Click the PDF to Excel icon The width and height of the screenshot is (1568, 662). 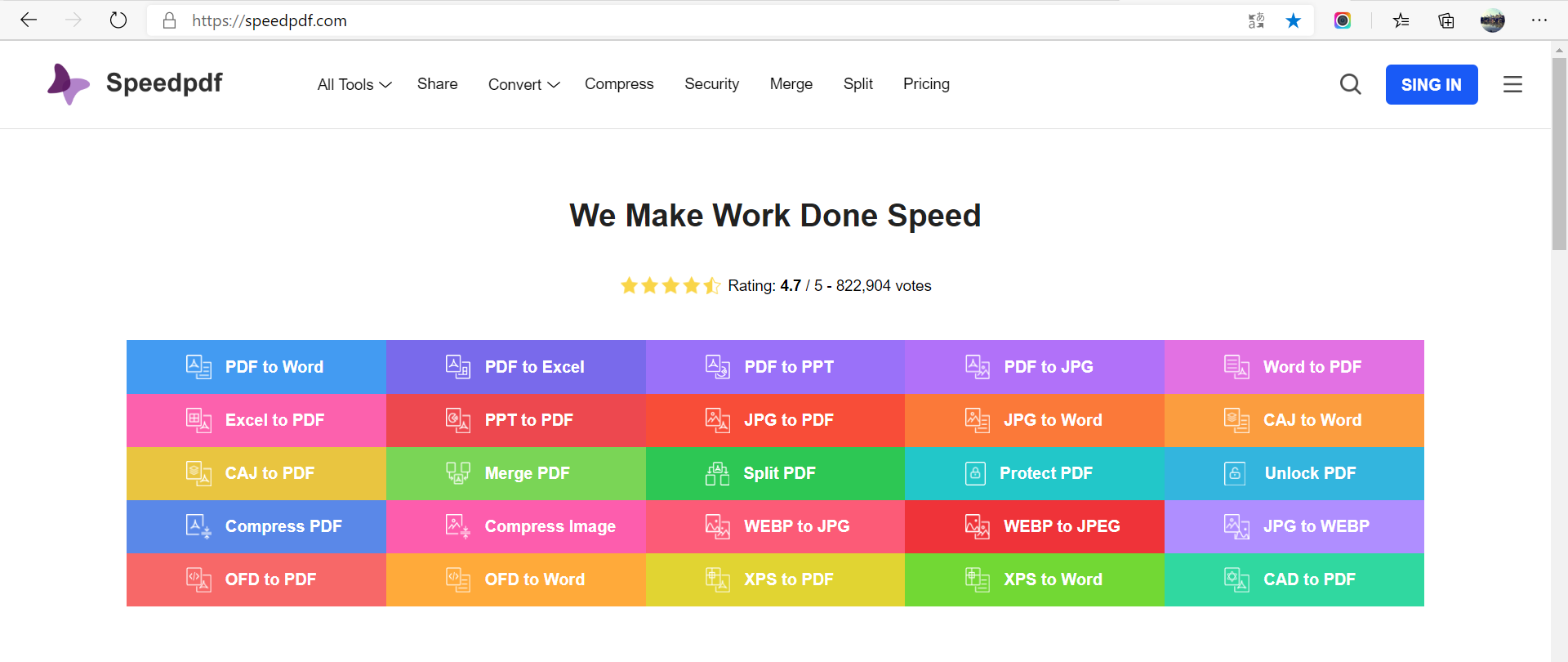[x=458, y=367]
